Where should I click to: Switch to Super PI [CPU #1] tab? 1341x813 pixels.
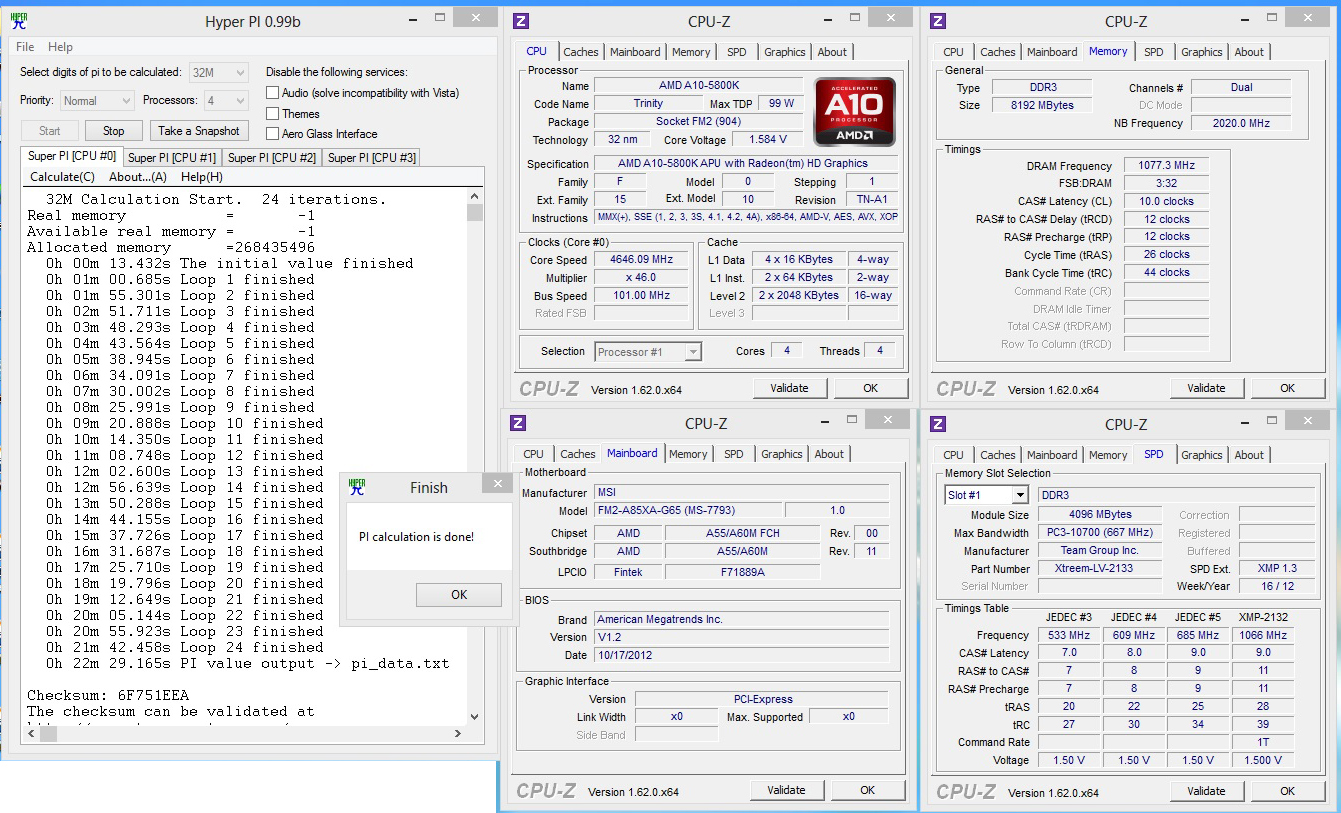point(172,157)
